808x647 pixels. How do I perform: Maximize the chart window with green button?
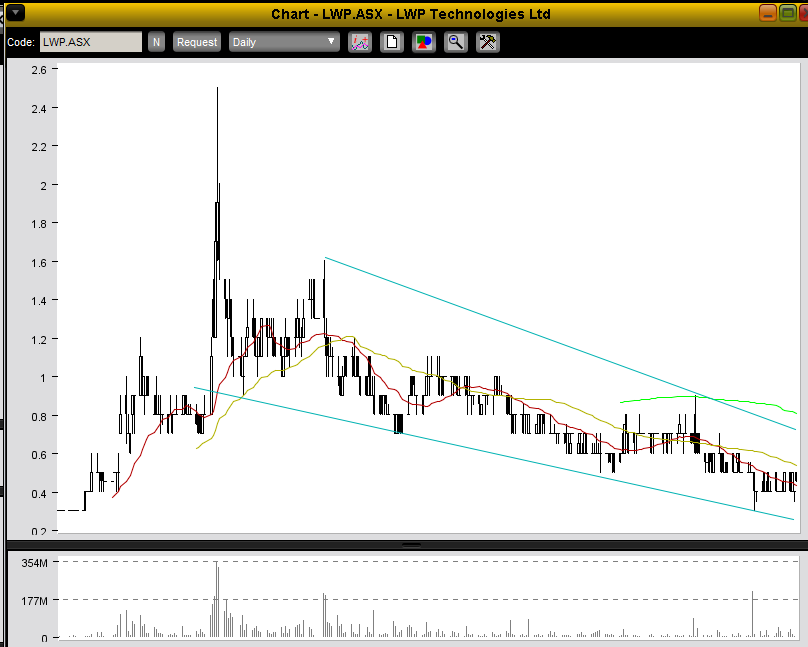[787, 12]
